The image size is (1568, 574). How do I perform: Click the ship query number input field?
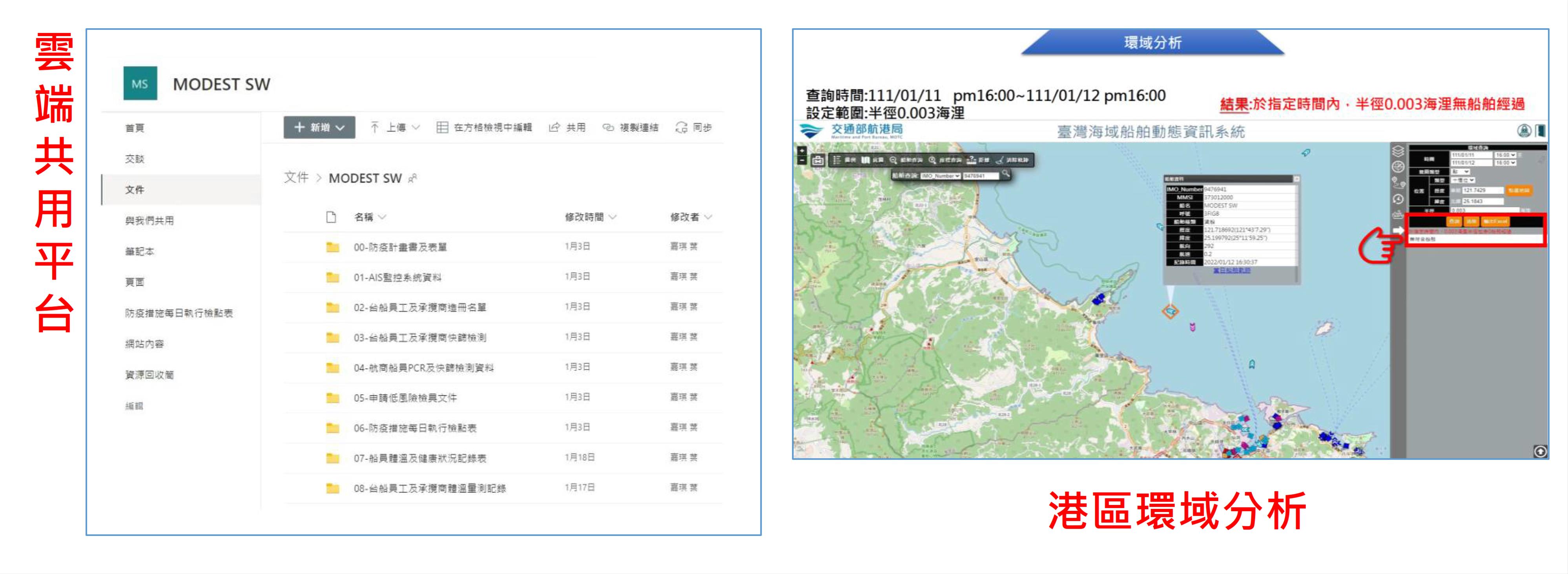[x=980, y=176]
